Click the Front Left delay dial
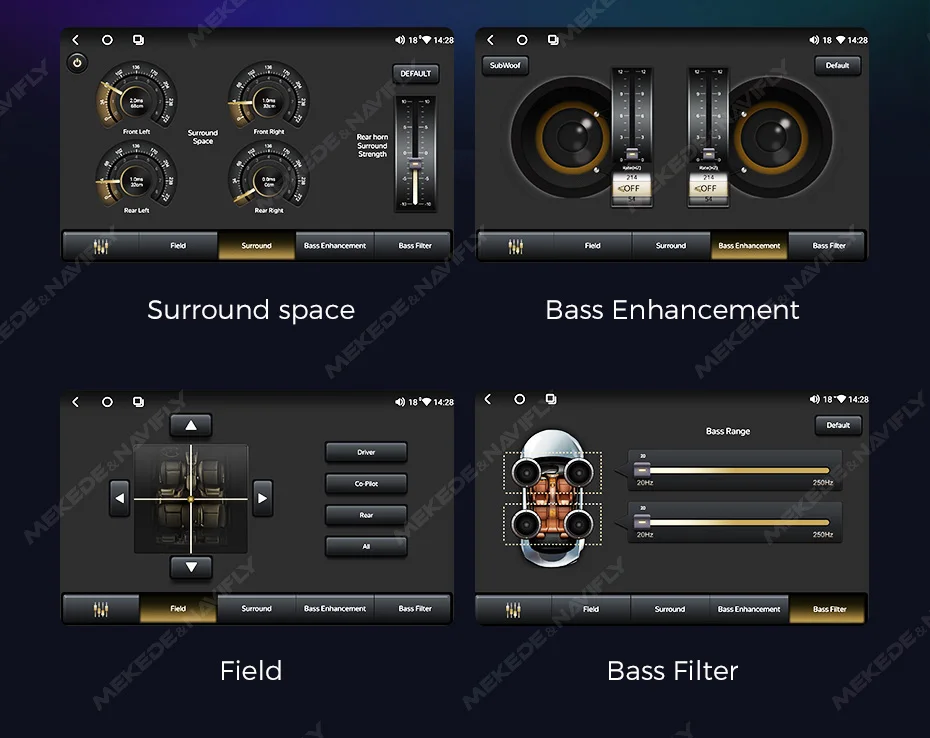The image size is (930, 738). point(136,100)
